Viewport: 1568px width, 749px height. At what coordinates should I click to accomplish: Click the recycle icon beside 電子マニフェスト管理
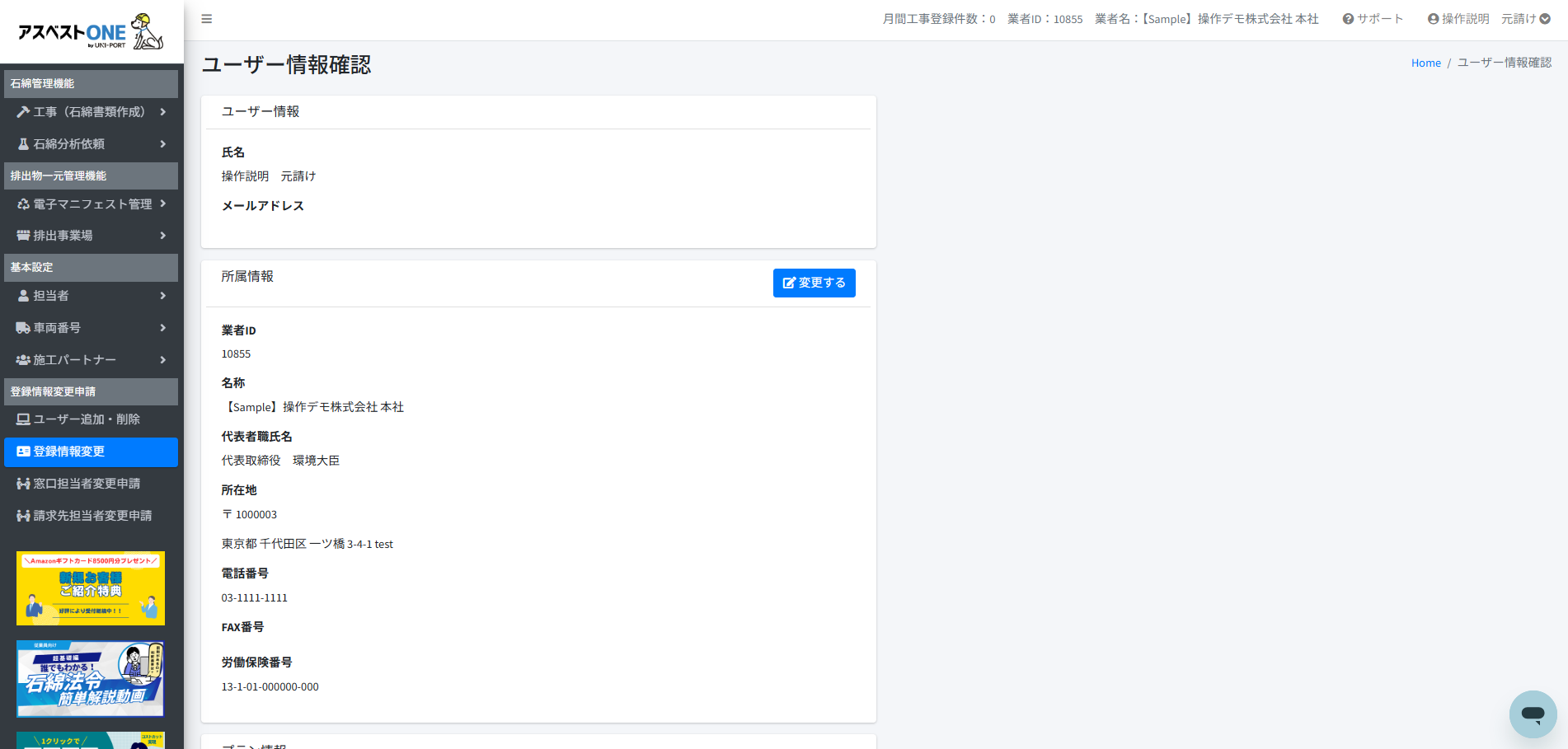pyautogui.click(x=23, y=204)
